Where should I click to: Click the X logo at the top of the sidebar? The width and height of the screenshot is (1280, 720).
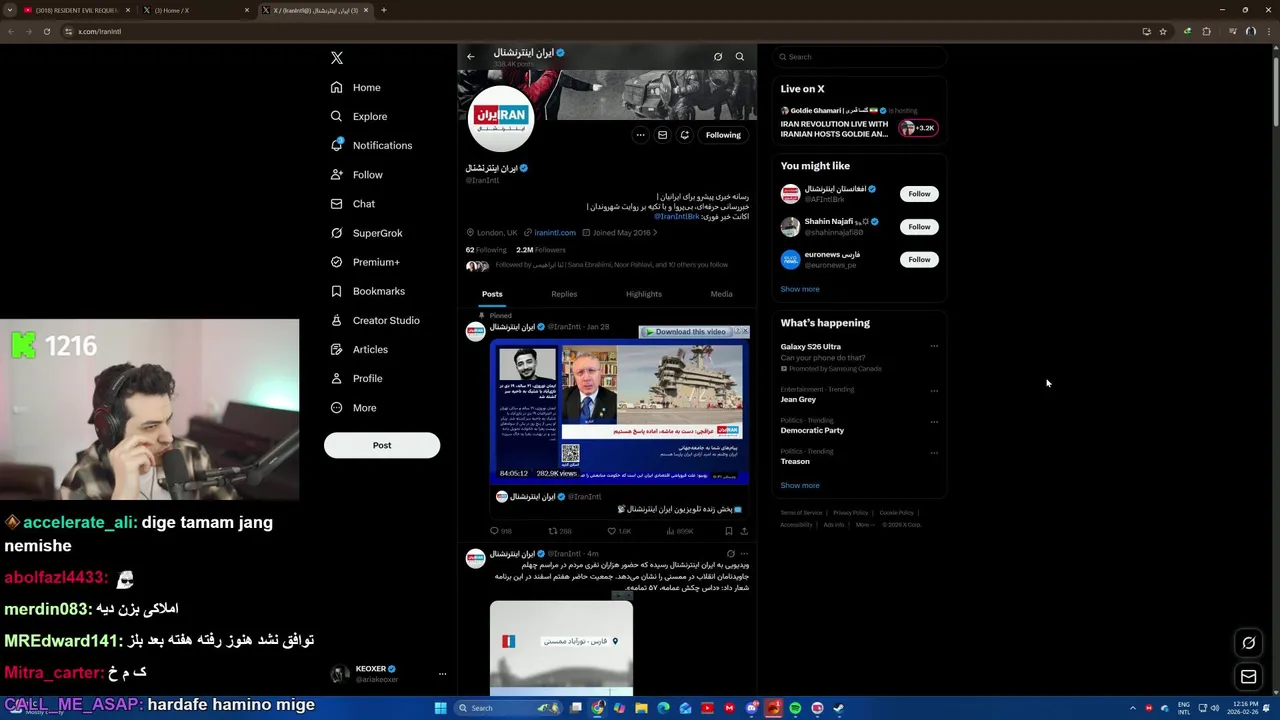[x=337, y=58]
